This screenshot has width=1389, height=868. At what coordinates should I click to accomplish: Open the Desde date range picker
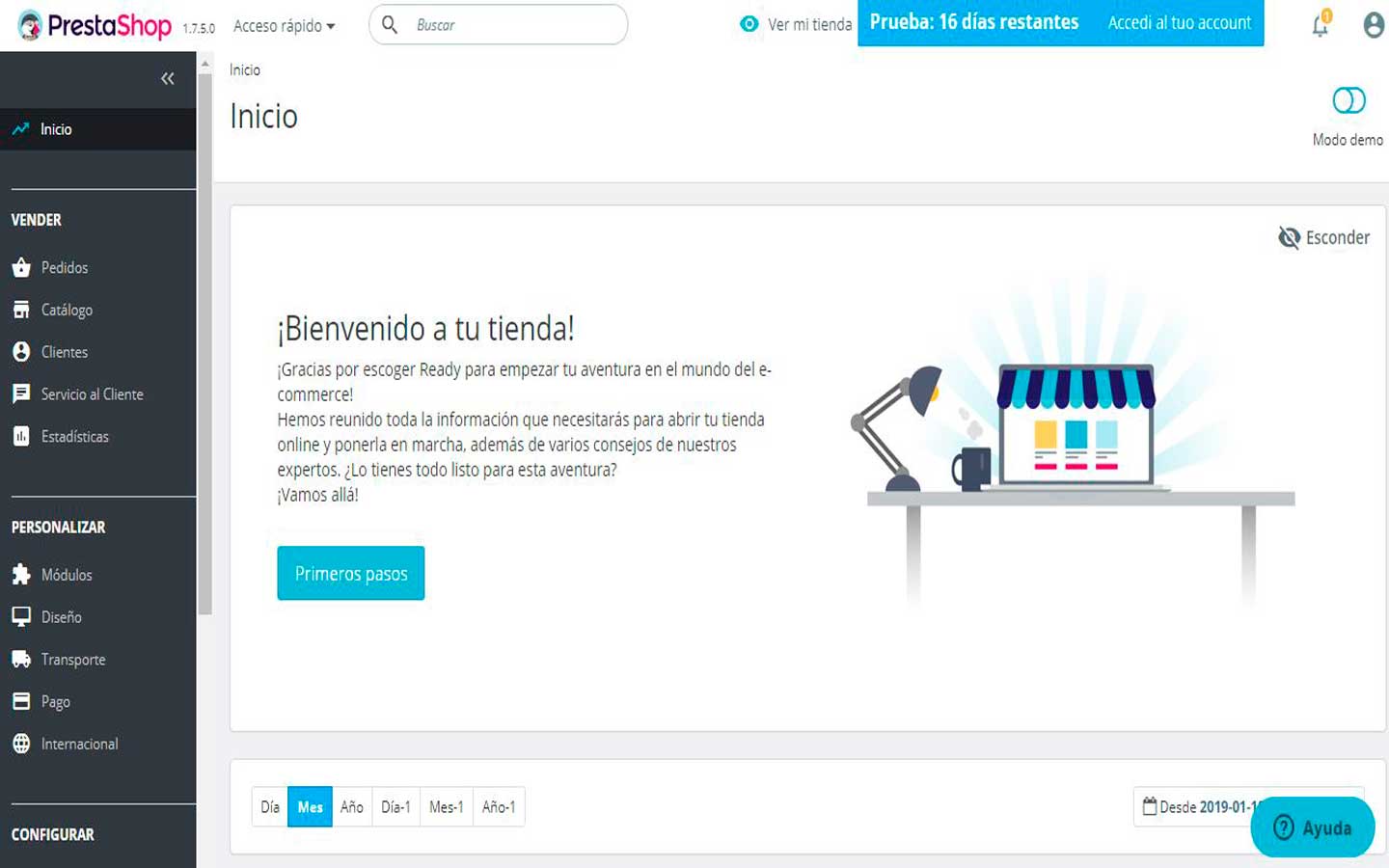1201,807
